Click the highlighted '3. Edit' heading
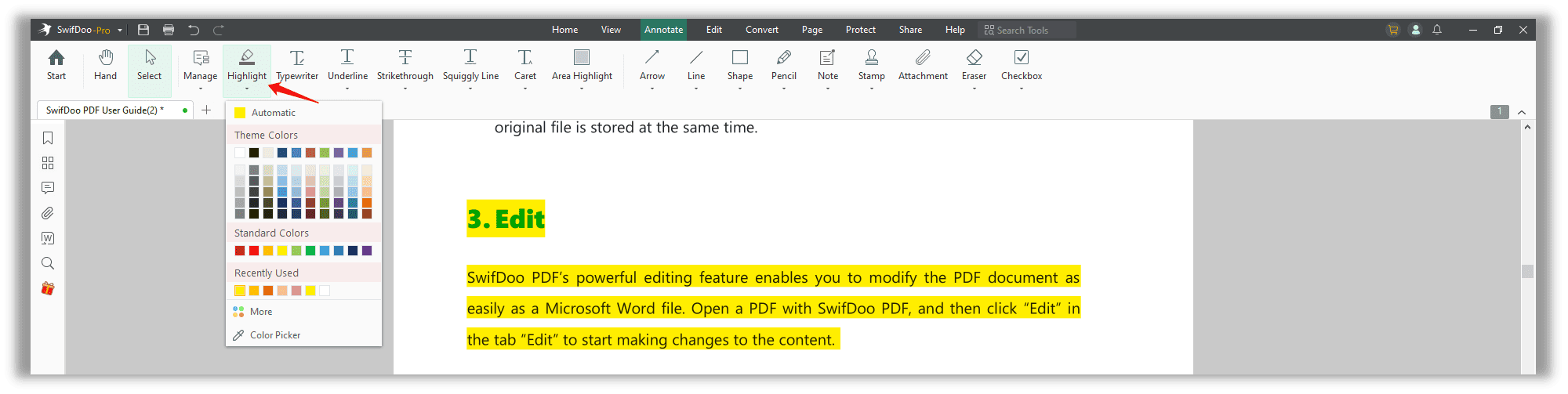The width and height of the screenshot is (1568, 394). 506,219
